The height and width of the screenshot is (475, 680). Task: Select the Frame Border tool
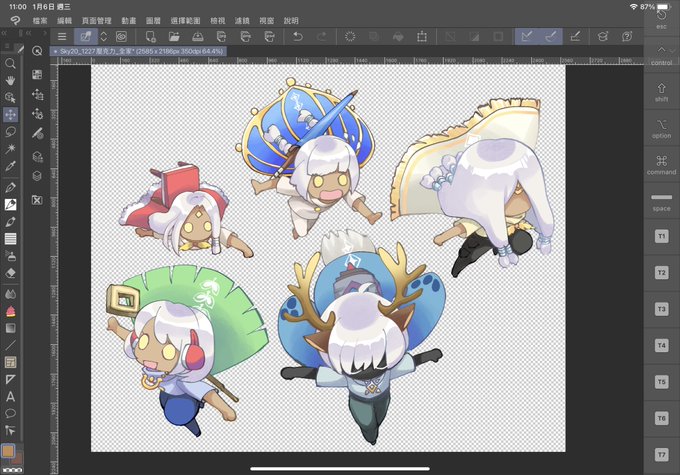pos(10,362)
